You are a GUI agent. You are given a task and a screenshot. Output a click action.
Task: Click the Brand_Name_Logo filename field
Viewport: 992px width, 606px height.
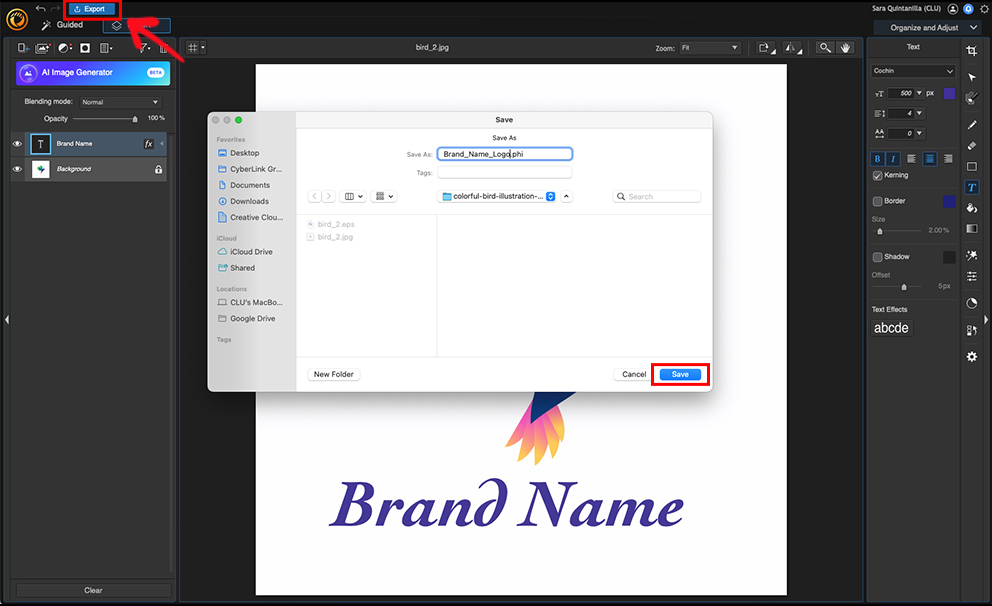[505, 153]
